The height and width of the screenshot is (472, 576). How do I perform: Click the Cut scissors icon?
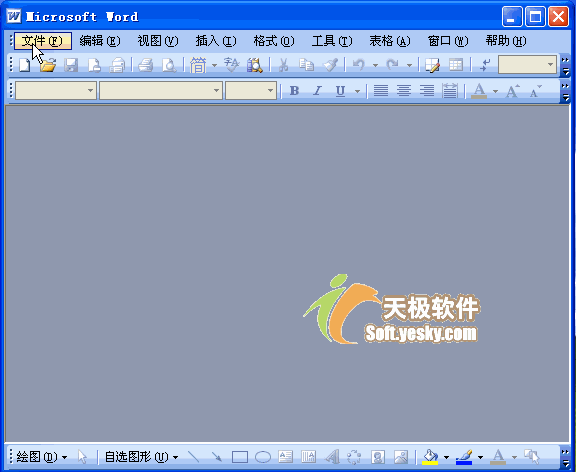pyautogui.click(x=283, y=65)
